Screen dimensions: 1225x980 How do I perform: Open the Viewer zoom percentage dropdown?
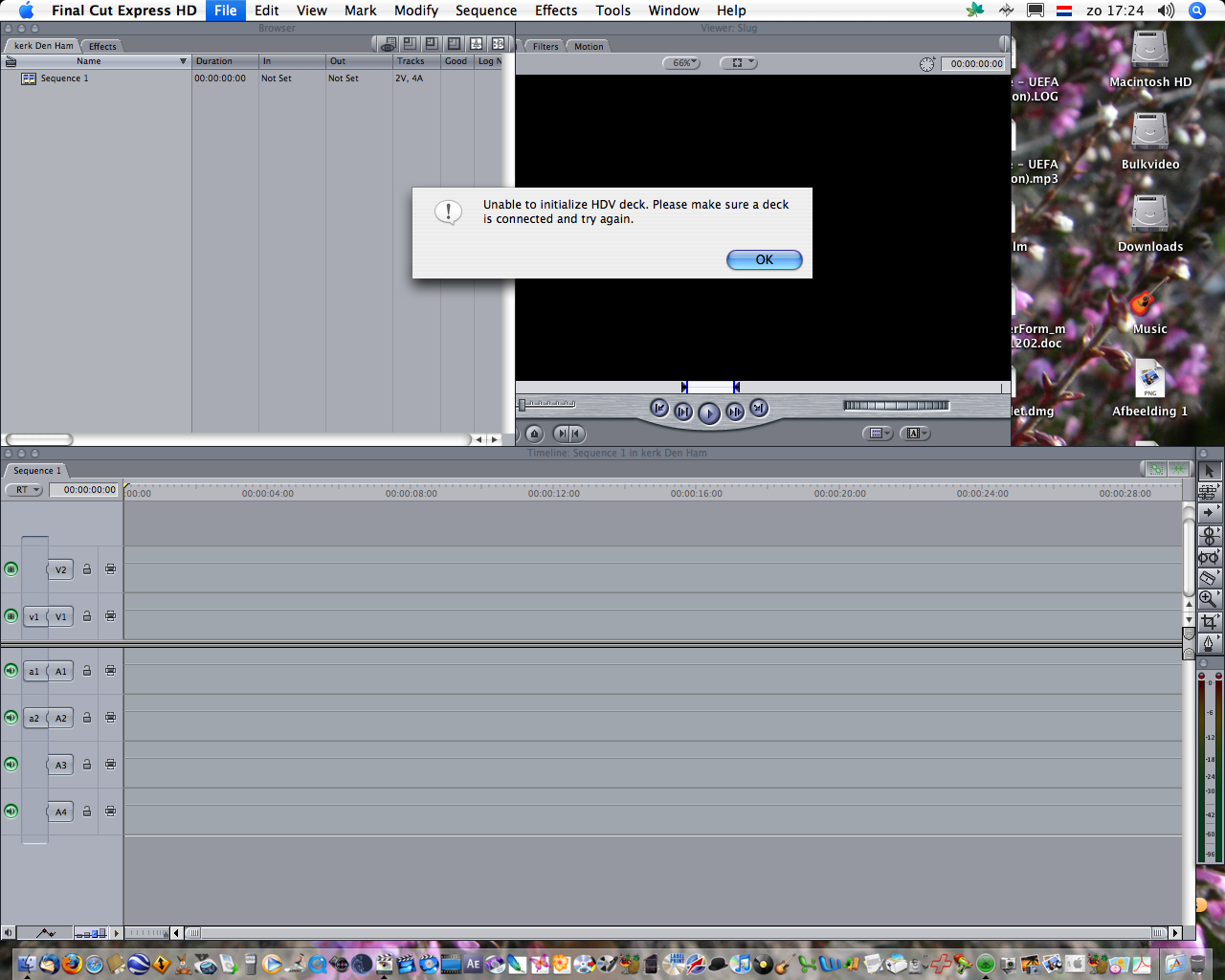click(x=681, y=63)
